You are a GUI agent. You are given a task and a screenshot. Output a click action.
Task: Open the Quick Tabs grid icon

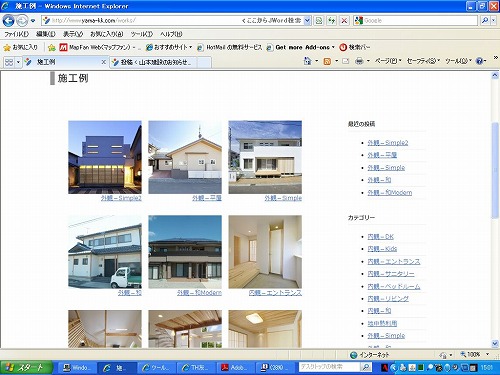pos(9,62)
